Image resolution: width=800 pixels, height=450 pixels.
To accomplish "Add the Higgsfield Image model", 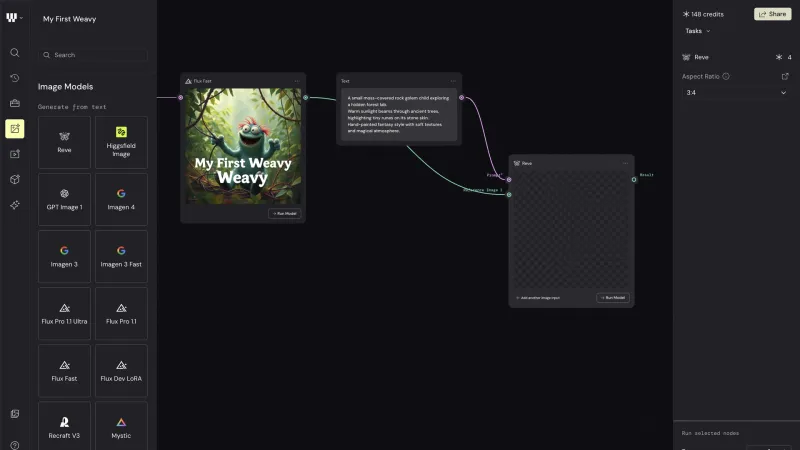I will coord(121,142).
